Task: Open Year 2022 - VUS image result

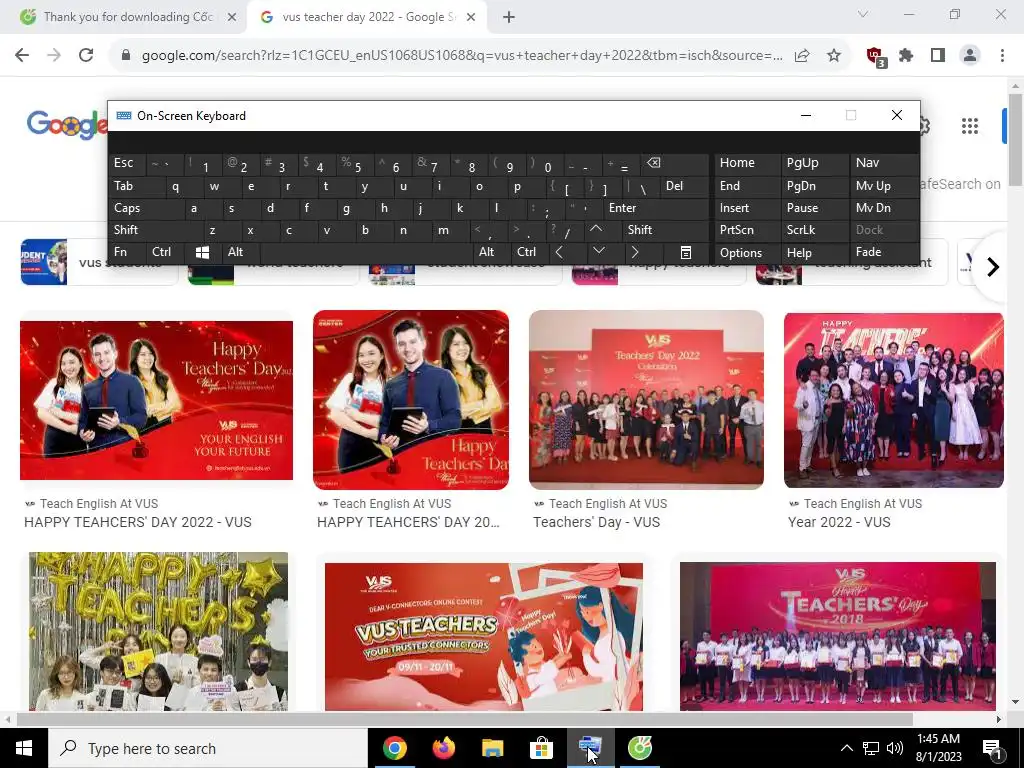Action: click(893, 400)
